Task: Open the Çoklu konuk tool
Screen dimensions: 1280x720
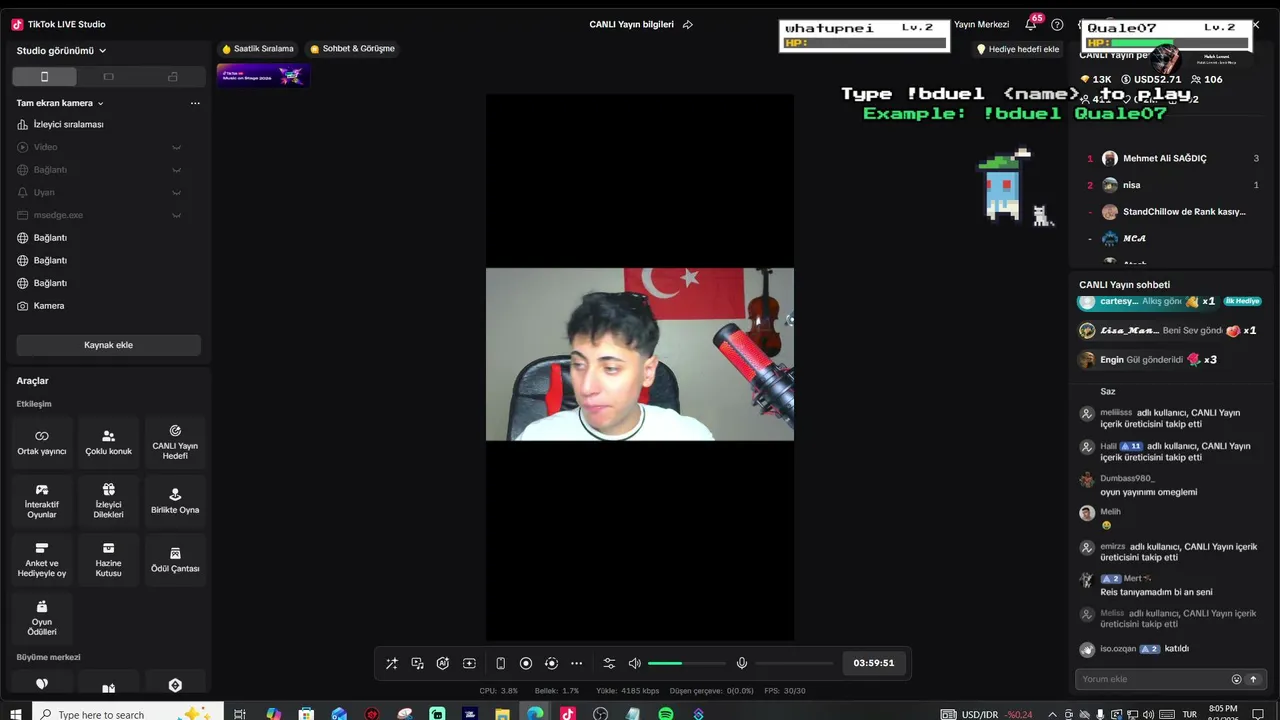Action: click(x=108, y=443)
